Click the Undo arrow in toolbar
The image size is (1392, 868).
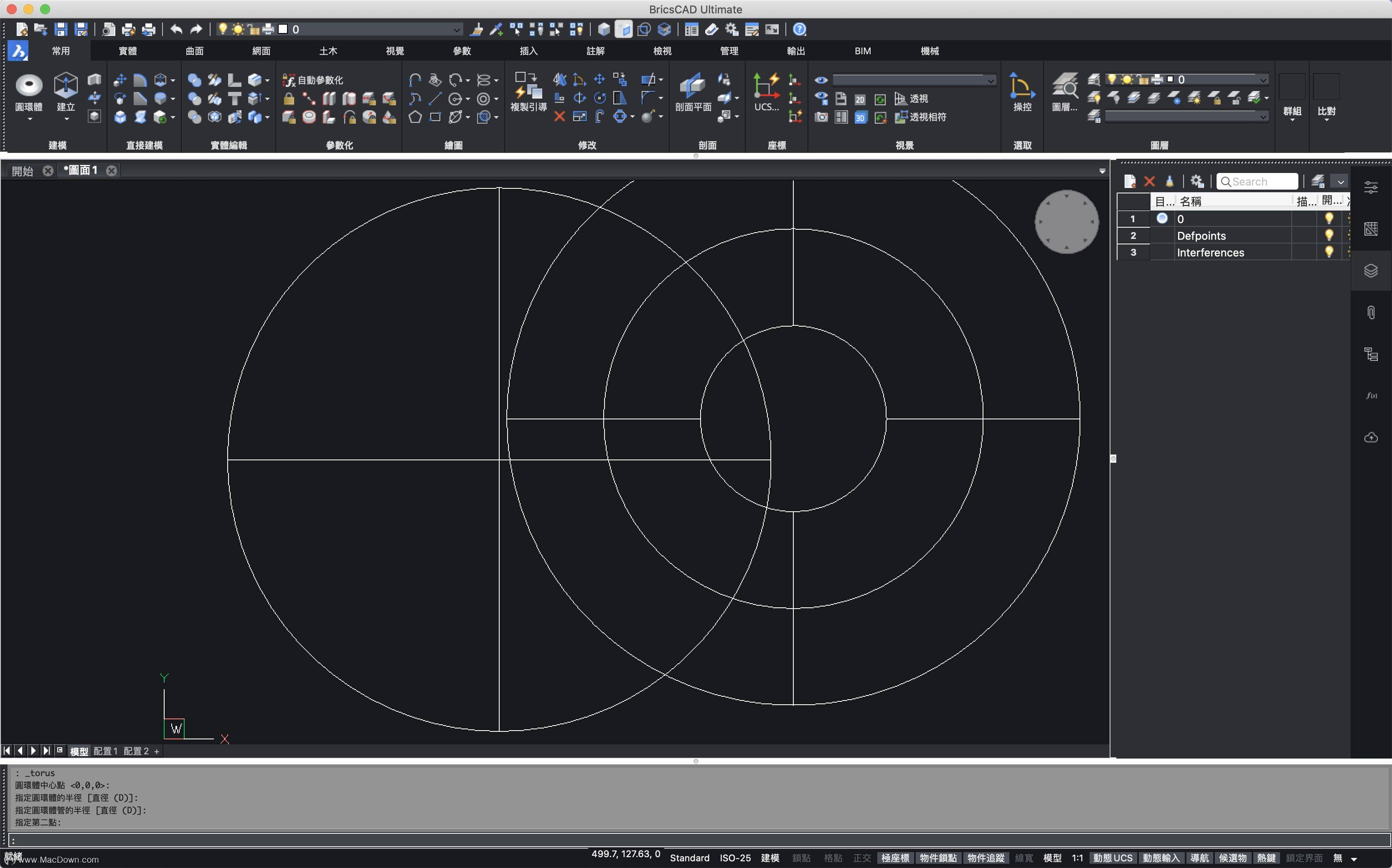point(176,29)
